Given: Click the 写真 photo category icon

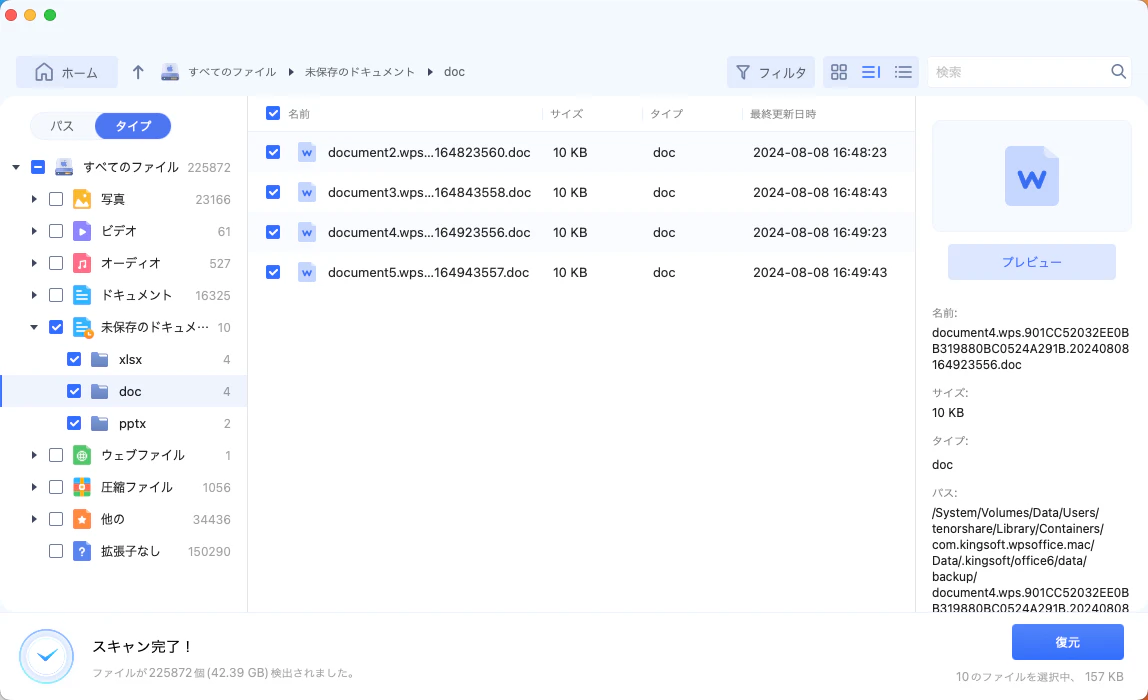Looking at the screenshot, I should tap(82, 199).
